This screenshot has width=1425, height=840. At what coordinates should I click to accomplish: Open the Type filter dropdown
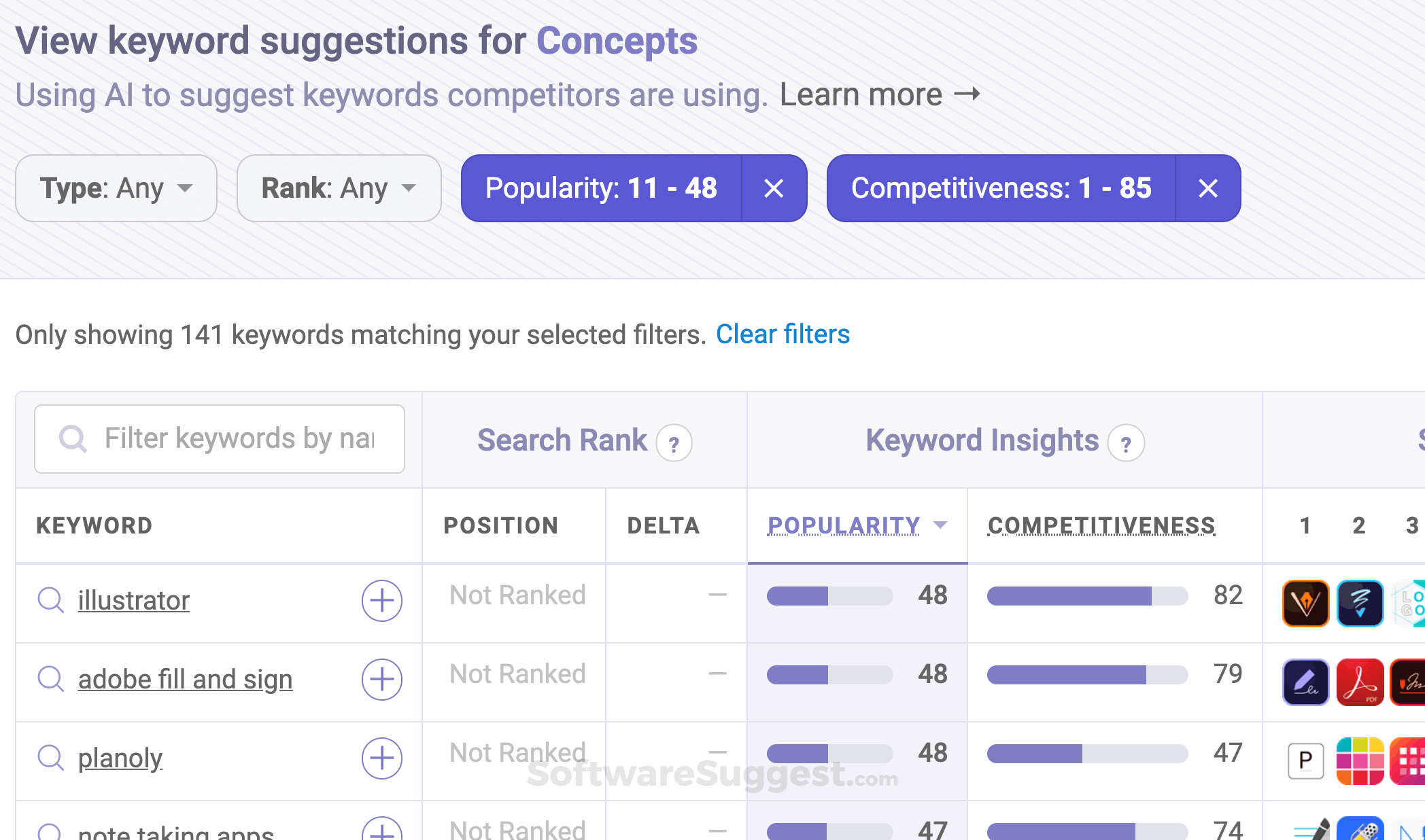coord(116,188)
